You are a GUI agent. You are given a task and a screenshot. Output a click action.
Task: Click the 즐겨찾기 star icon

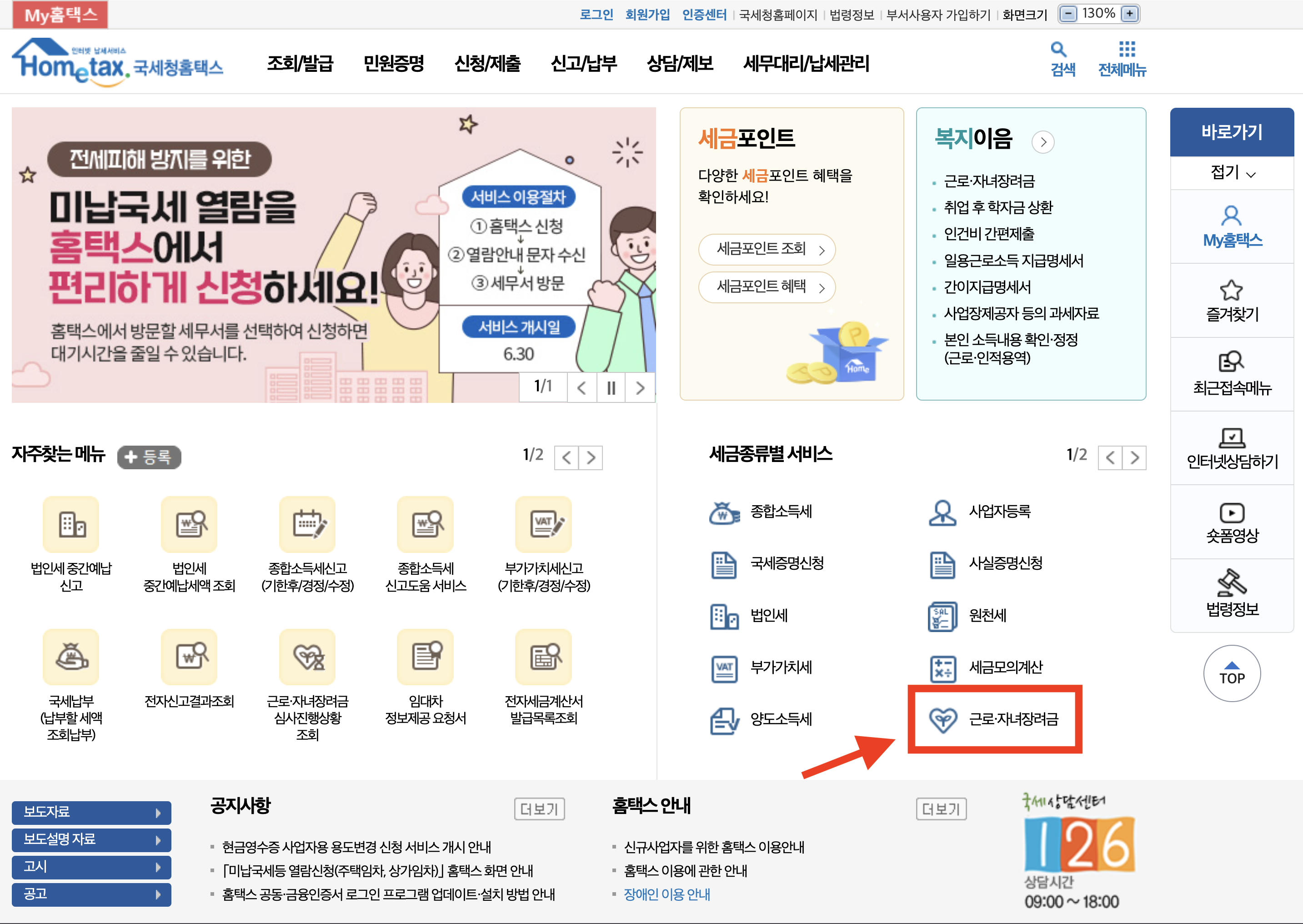1231,291
